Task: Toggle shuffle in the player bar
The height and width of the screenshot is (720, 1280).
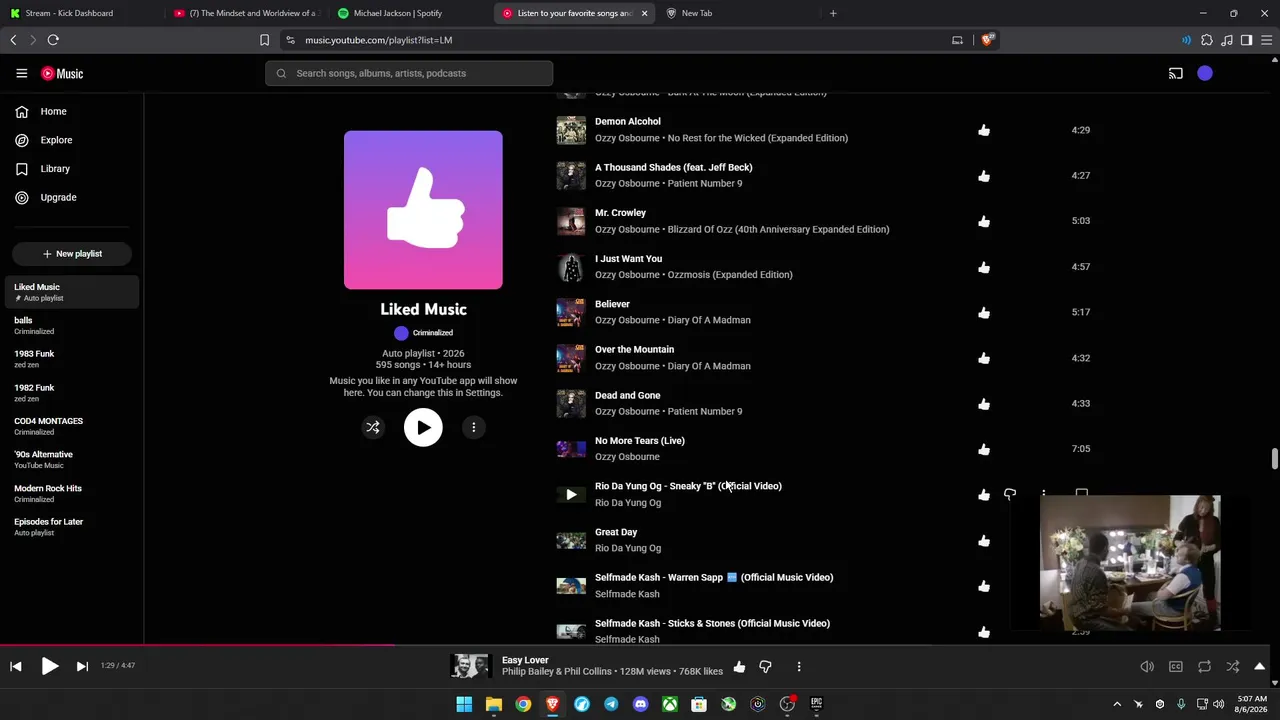Action: [x=1233, y=667]
